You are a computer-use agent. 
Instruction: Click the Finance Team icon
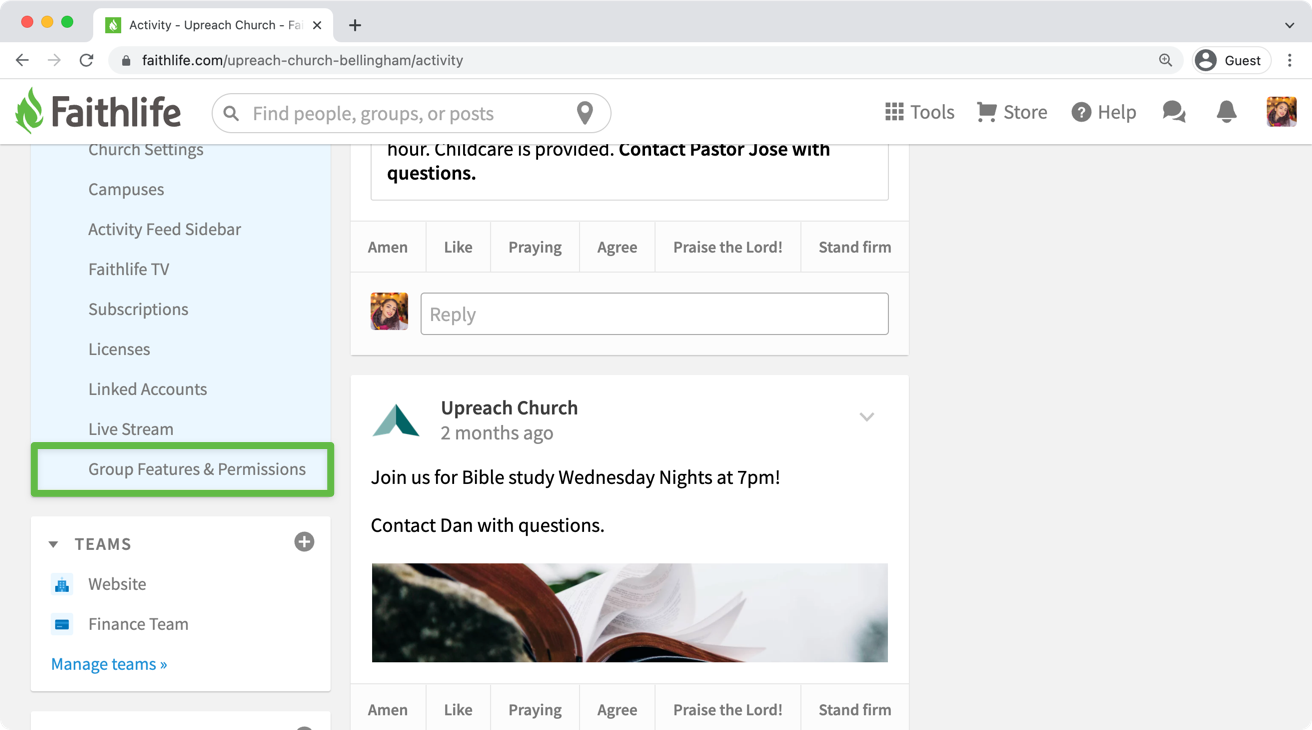click(62, 624)
